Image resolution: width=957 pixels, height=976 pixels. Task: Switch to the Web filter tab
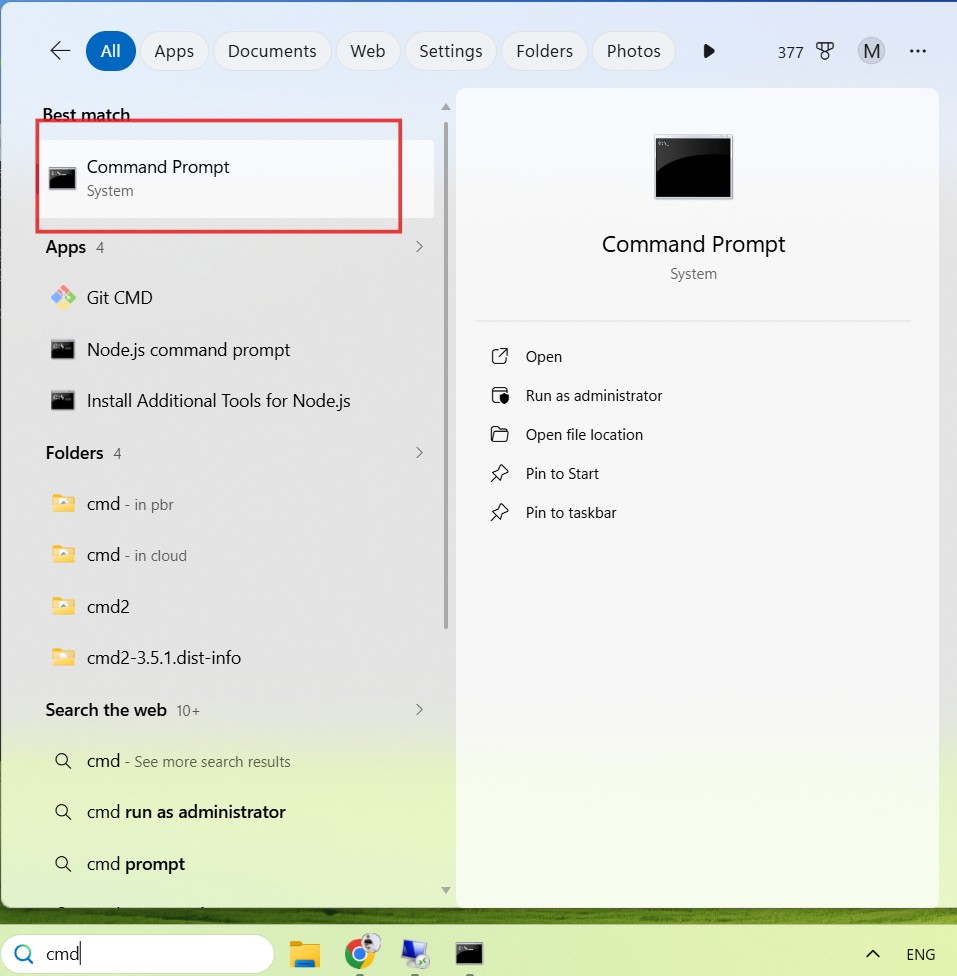(x=367, y=51)
